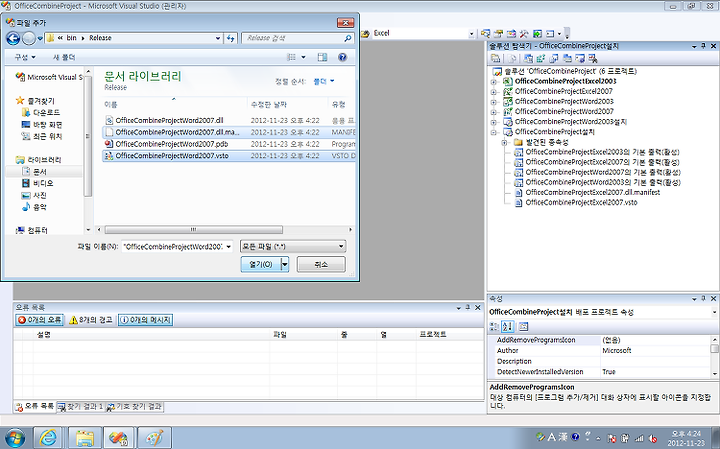720x449 pixels.
Task: Click the Release 검색 search field
Action: (x=292, y=39)
